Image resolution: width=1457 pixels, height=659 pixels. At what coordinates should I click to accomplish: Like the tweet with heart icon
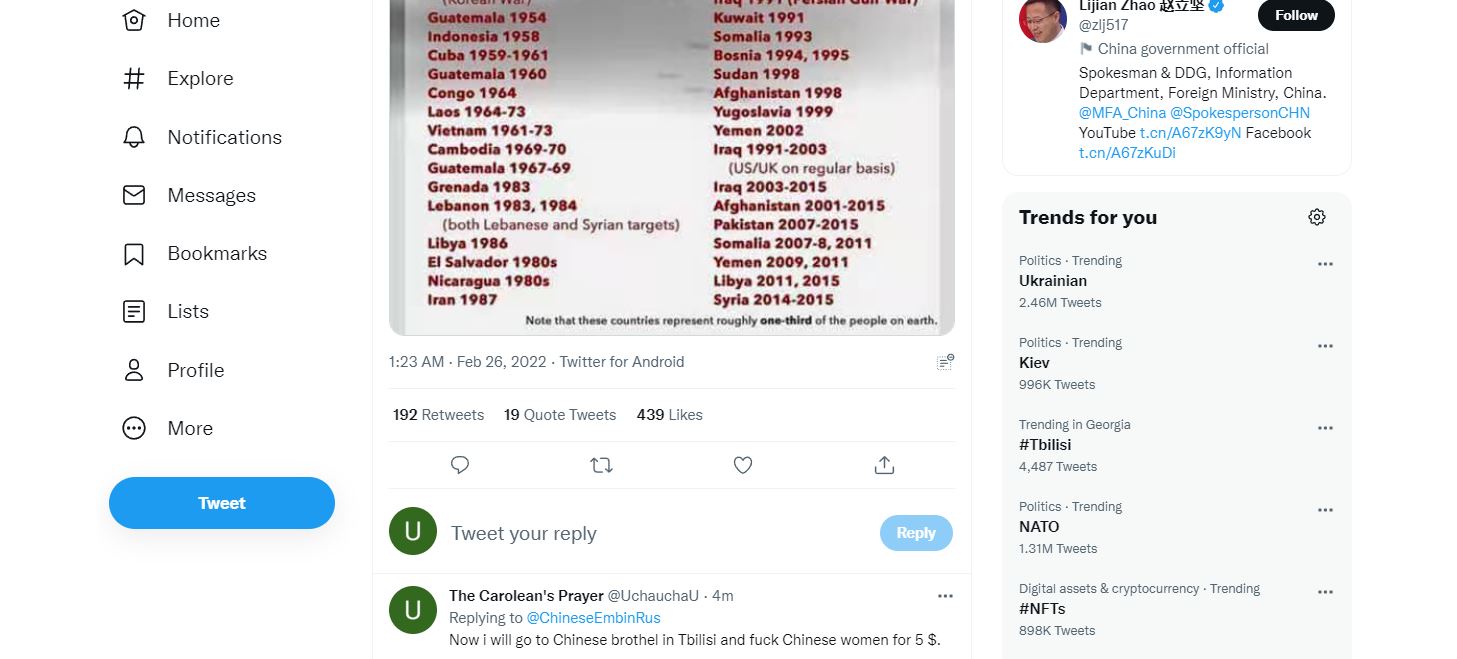(742, 465)
